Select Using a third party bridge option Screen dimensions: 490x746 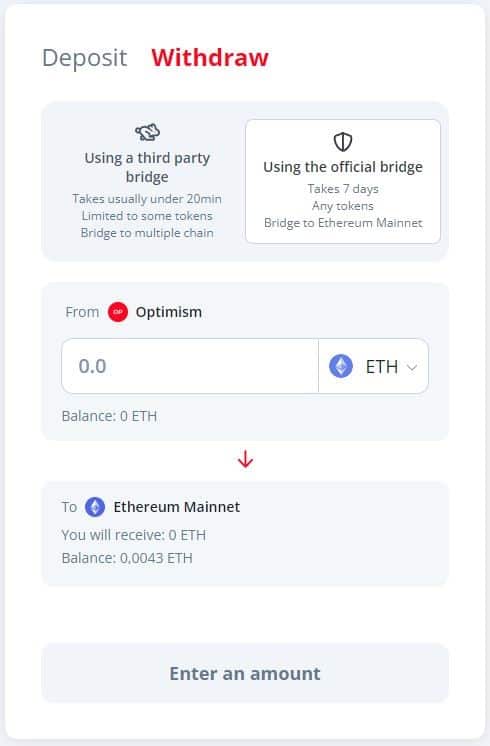(147, 181)
